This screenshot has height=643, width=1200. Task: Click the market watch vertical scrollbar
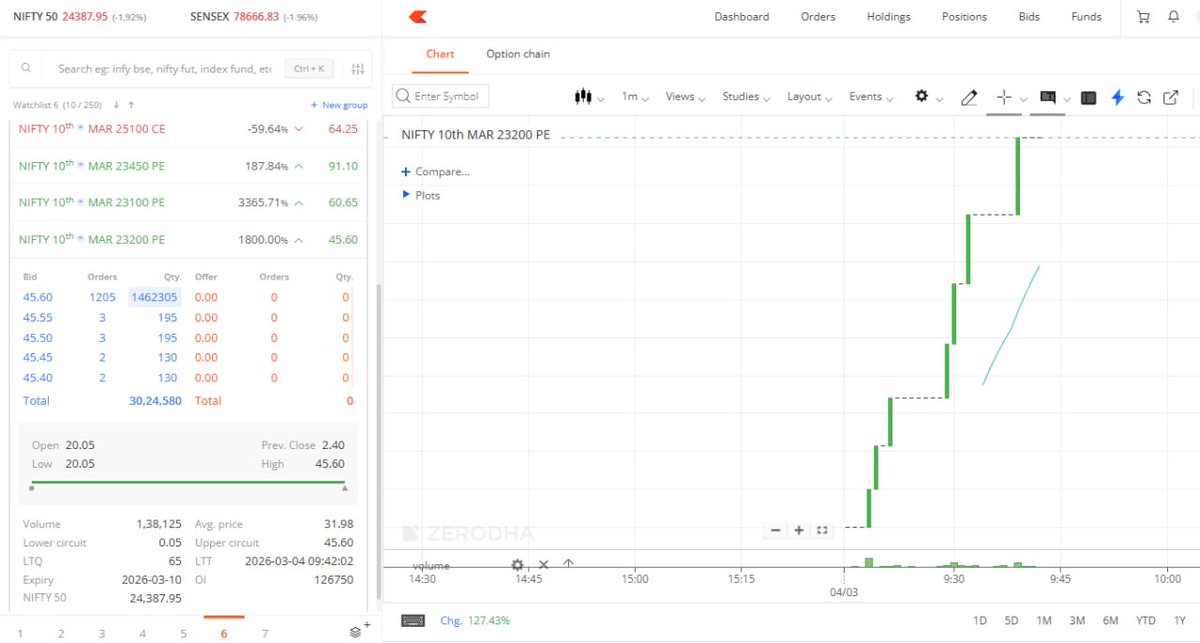[x=377, y=440]
